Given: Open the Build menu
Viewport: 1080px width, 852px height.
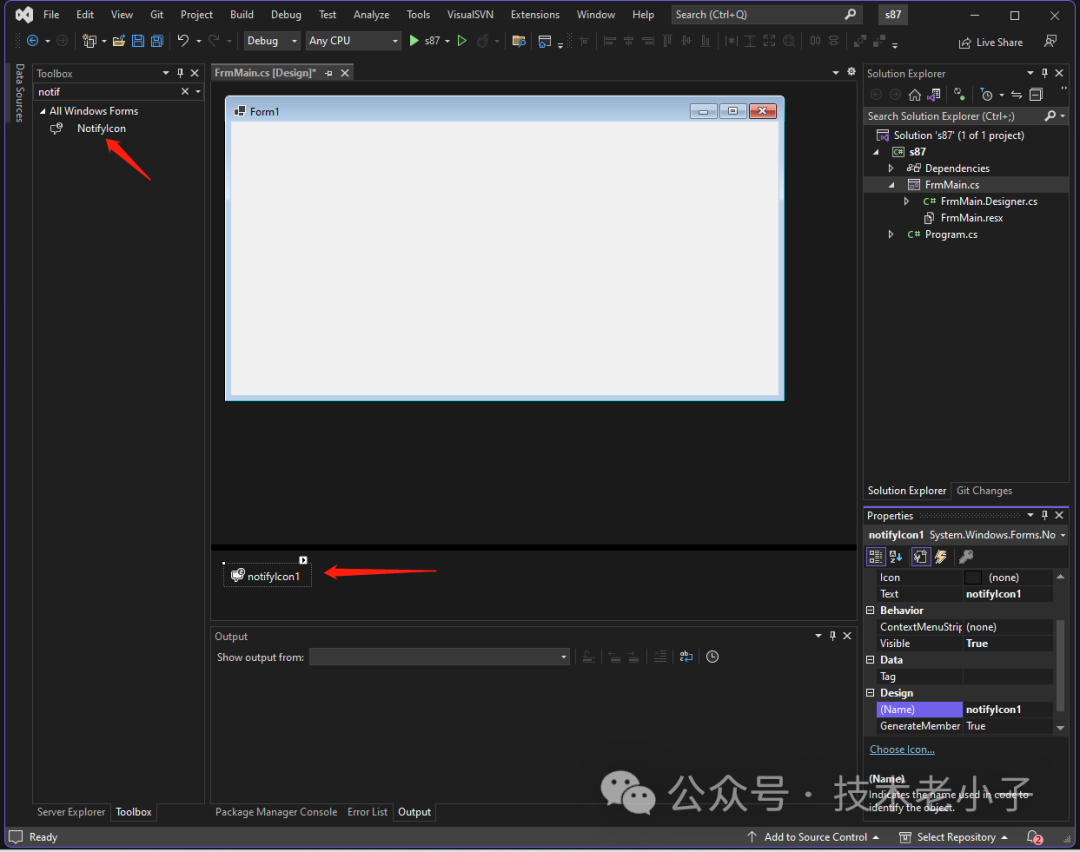Looking at the screenshot, I should [x=241, y=15].
